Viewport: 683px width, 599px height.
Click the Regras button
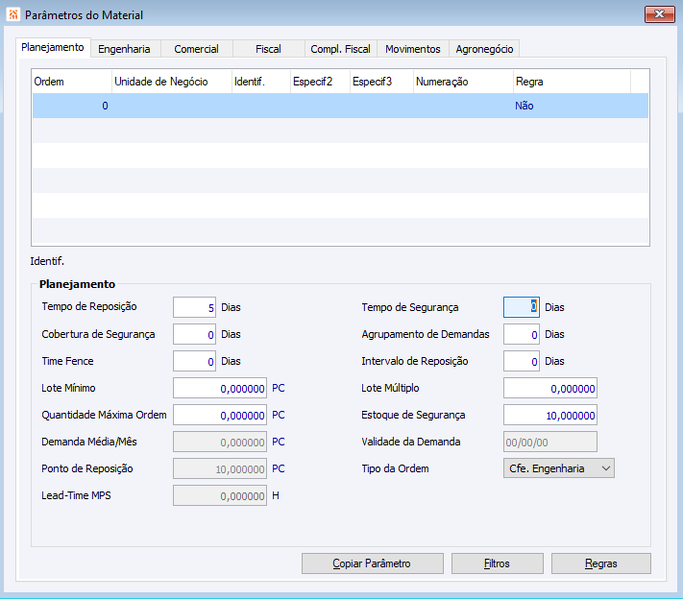tap(601, 563)
